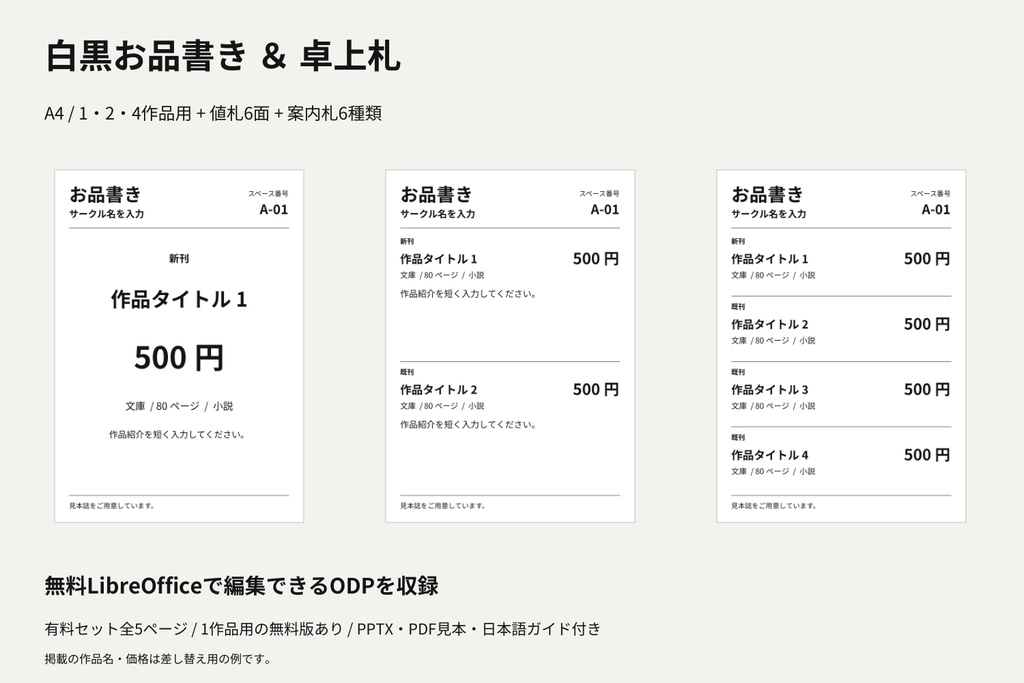Click "スペース番号" label in the four-work card
The height and width of the screenshot is (683, 1024).
coord(931,193)
